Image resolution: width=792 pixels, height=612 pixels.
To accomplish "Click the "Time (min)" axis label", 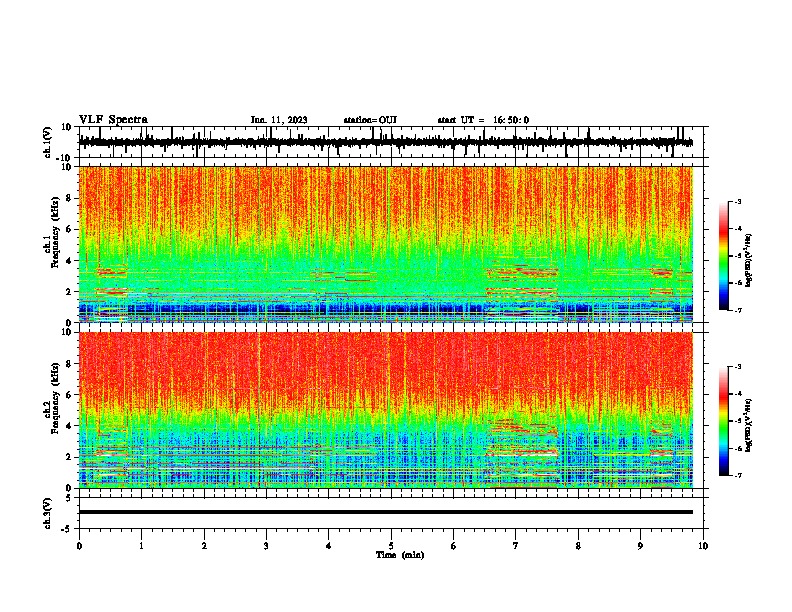I will [400, 555].
